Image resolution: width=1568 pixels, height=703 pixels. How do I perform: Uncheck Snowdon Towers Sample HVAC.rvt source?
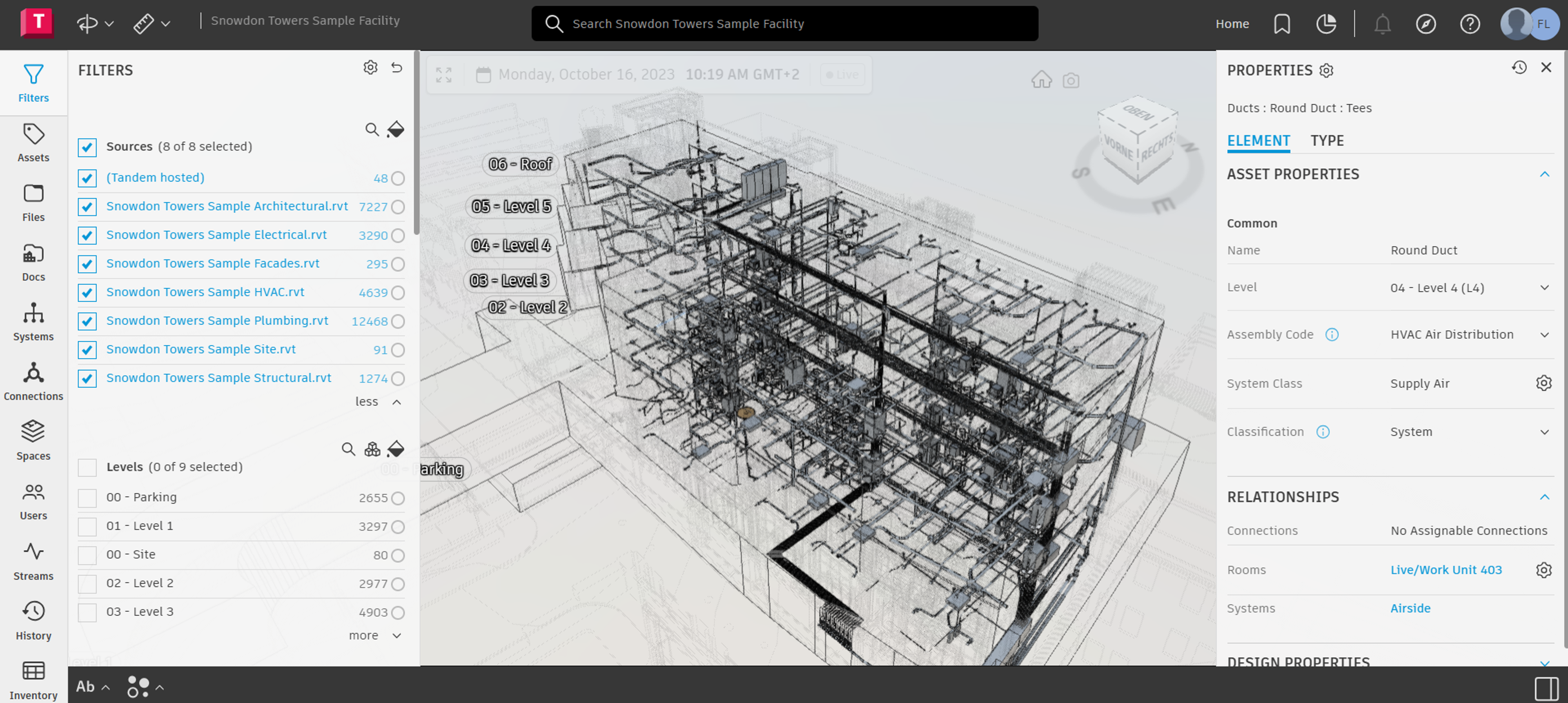pyautogui.click(x=87, y=293)
